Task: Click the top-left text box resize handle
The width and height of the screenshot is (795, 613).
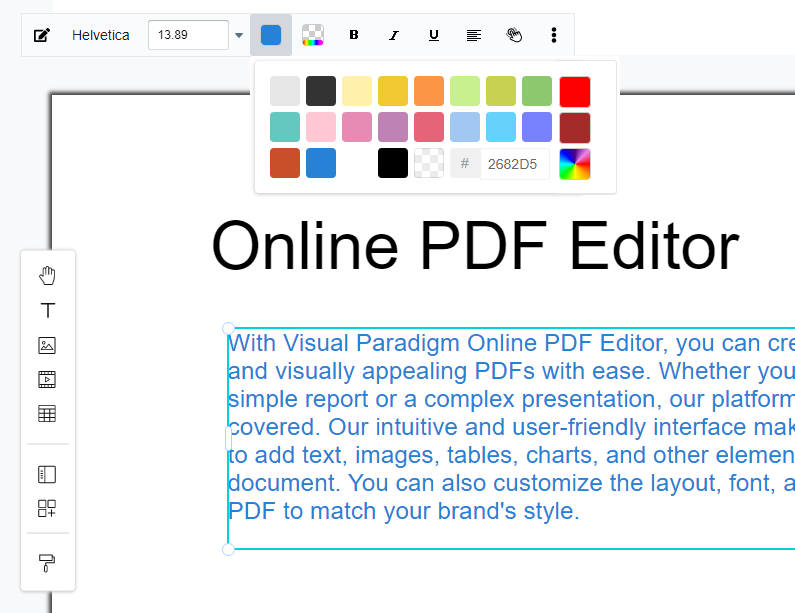Action: tap(228, 328)
